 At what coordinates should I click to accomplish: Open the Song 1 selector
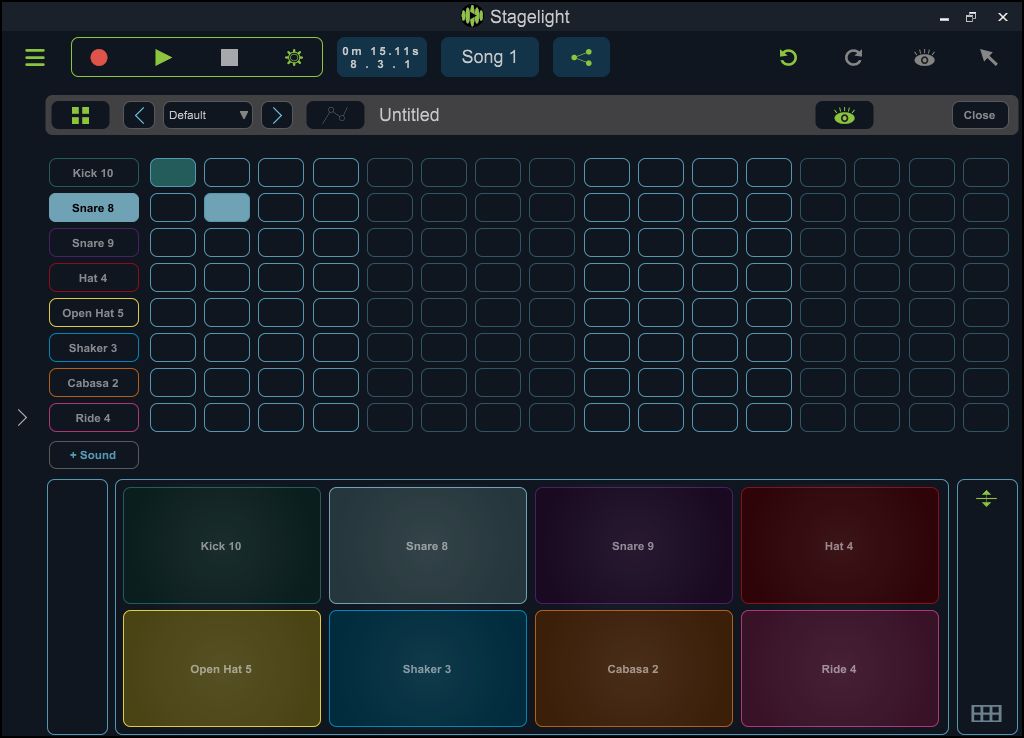point(489,57)
